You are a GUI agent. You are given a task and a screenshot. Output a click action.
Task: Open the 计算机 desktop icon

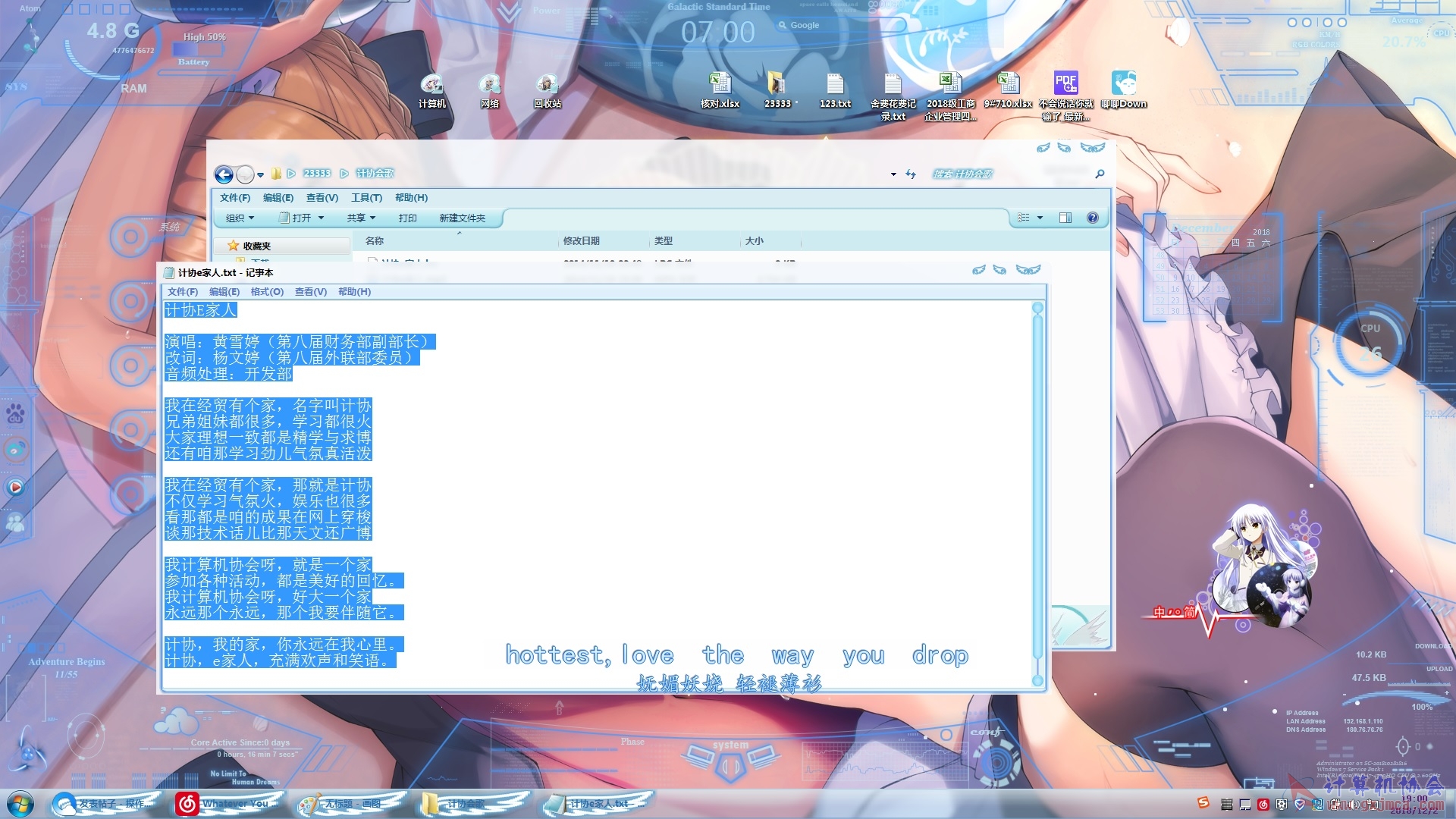[x=431, y=90]
